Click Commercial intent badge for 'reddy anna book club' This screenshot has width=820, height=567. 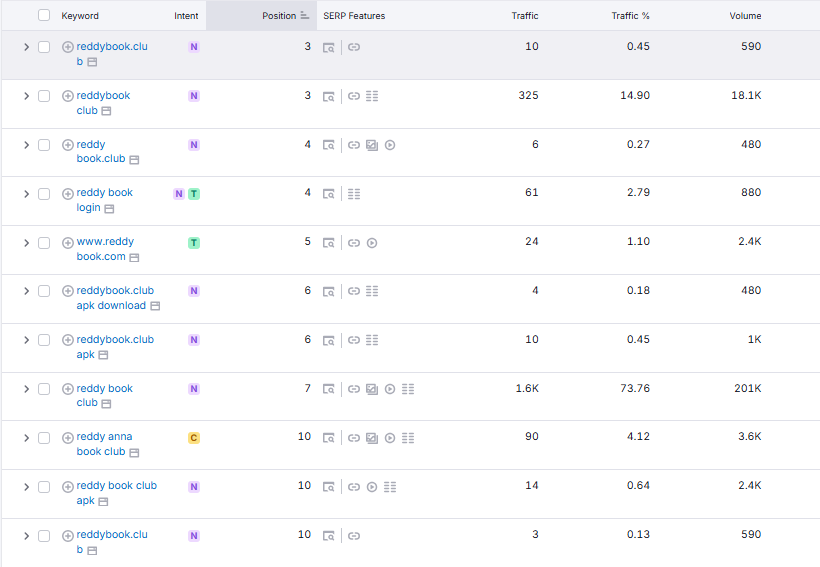194,438
